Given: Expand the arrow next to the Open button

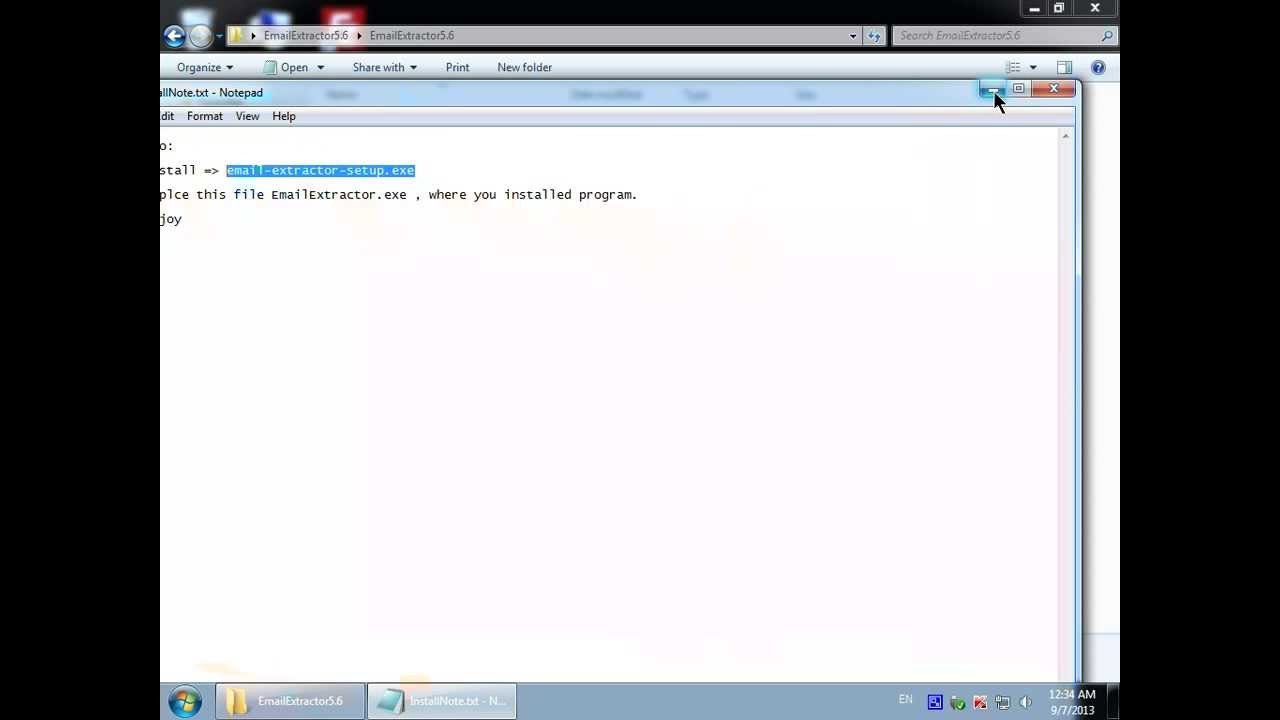Looking at the screenshot, I should (320, 67).
